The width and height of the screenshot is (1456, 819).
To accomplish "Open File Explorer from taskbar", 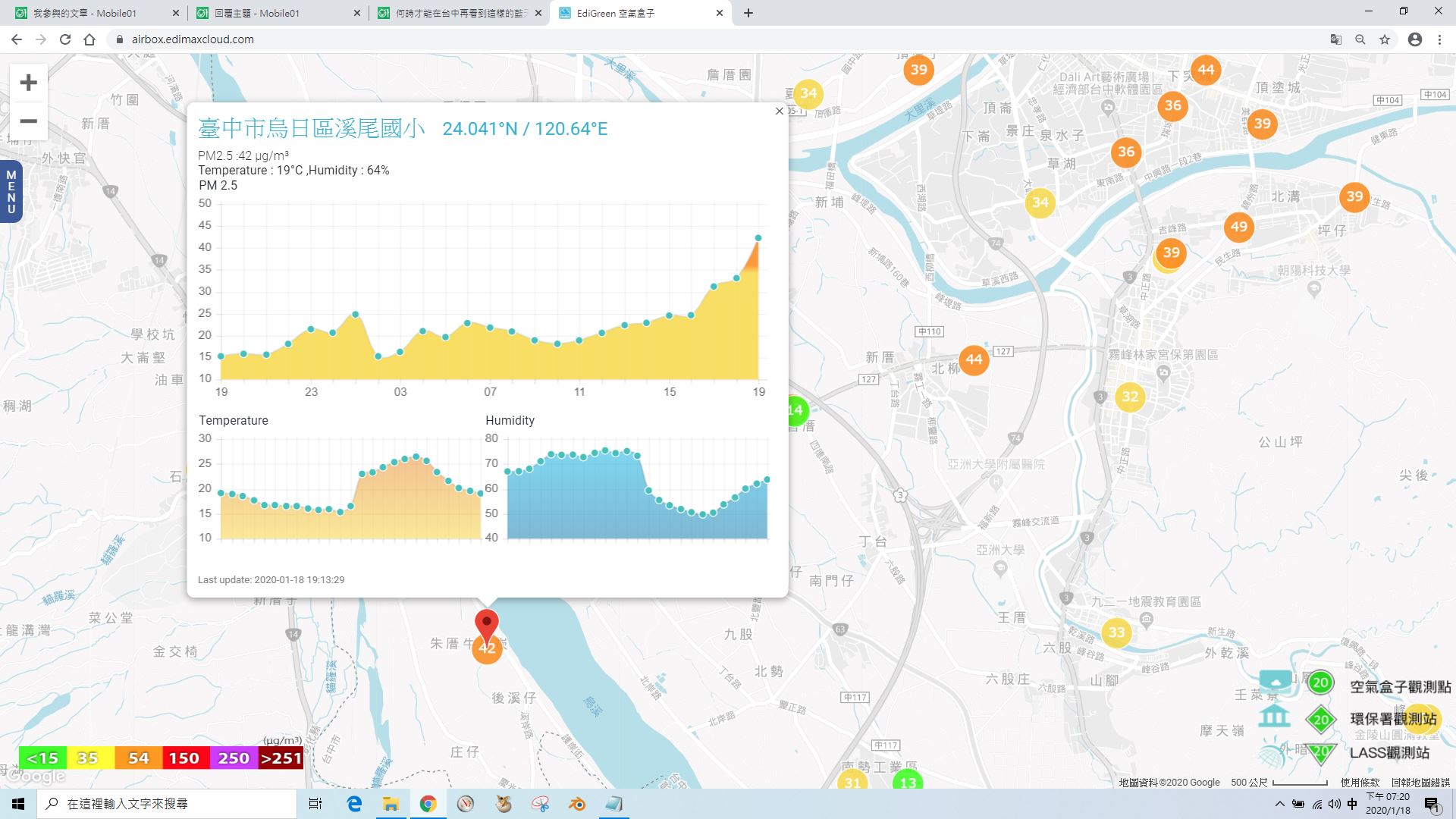I will 391,804.
